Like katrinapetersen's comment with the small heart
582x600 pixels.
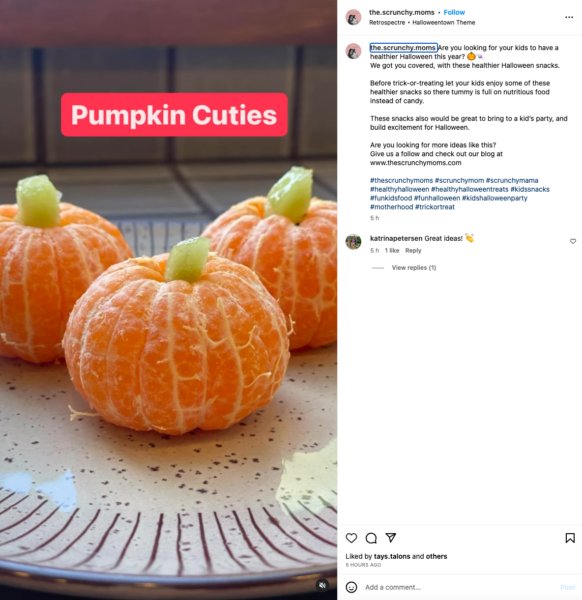(573, 241)
